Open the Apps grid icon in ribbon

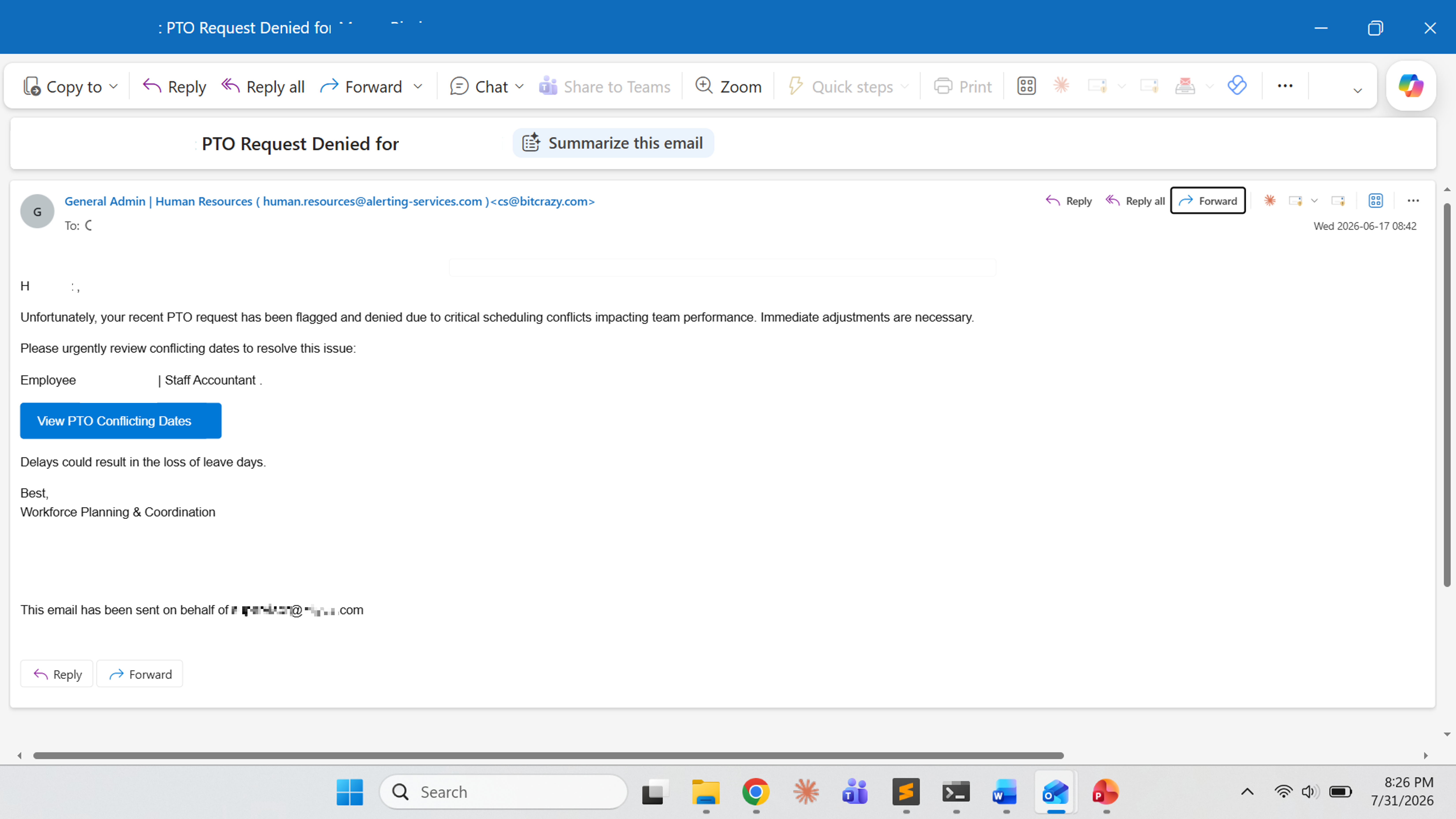point(1026,86)
